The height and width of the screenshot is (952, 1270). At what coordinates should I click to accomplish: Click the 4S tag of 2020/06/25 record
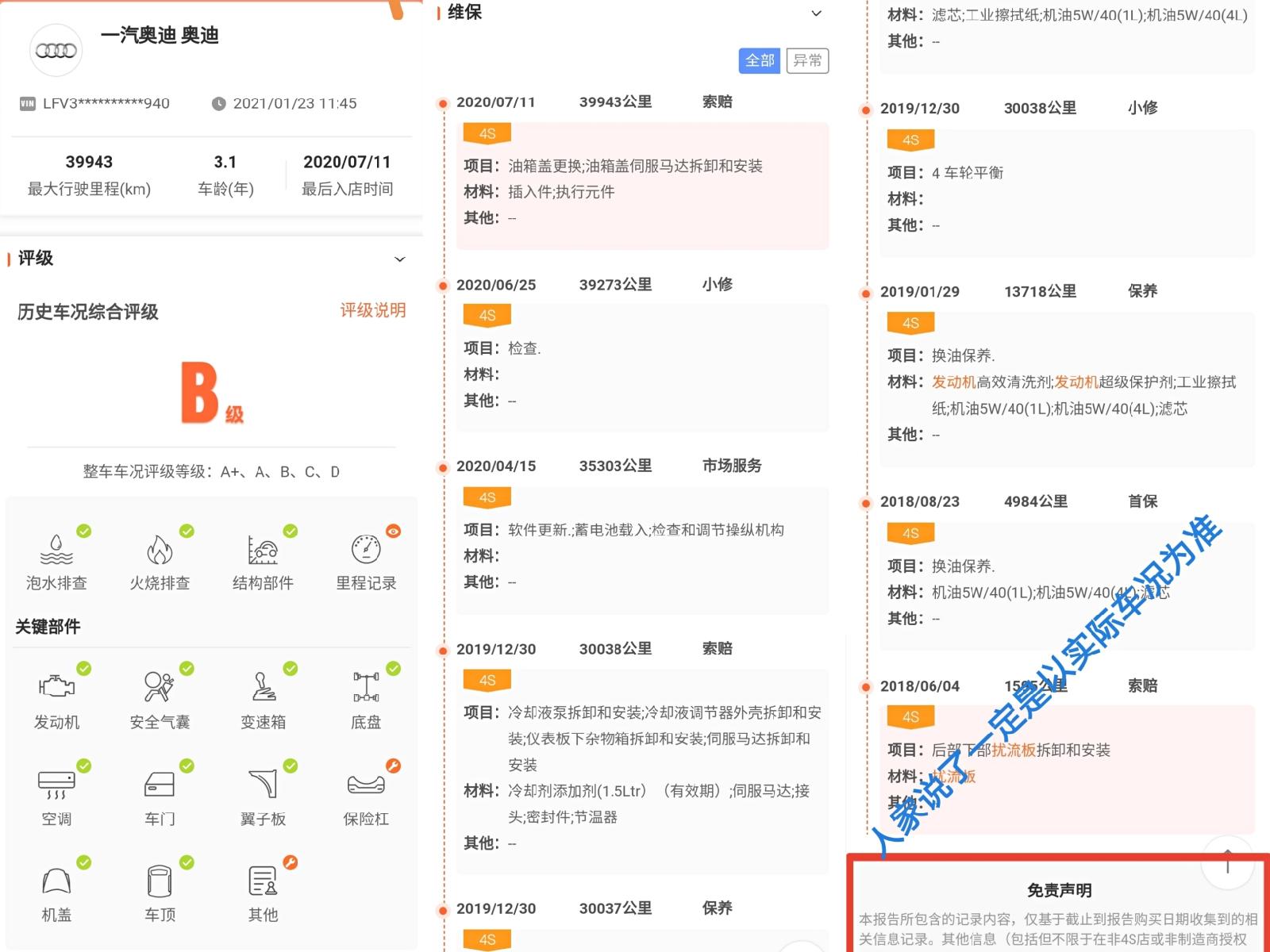click(487, 315)
